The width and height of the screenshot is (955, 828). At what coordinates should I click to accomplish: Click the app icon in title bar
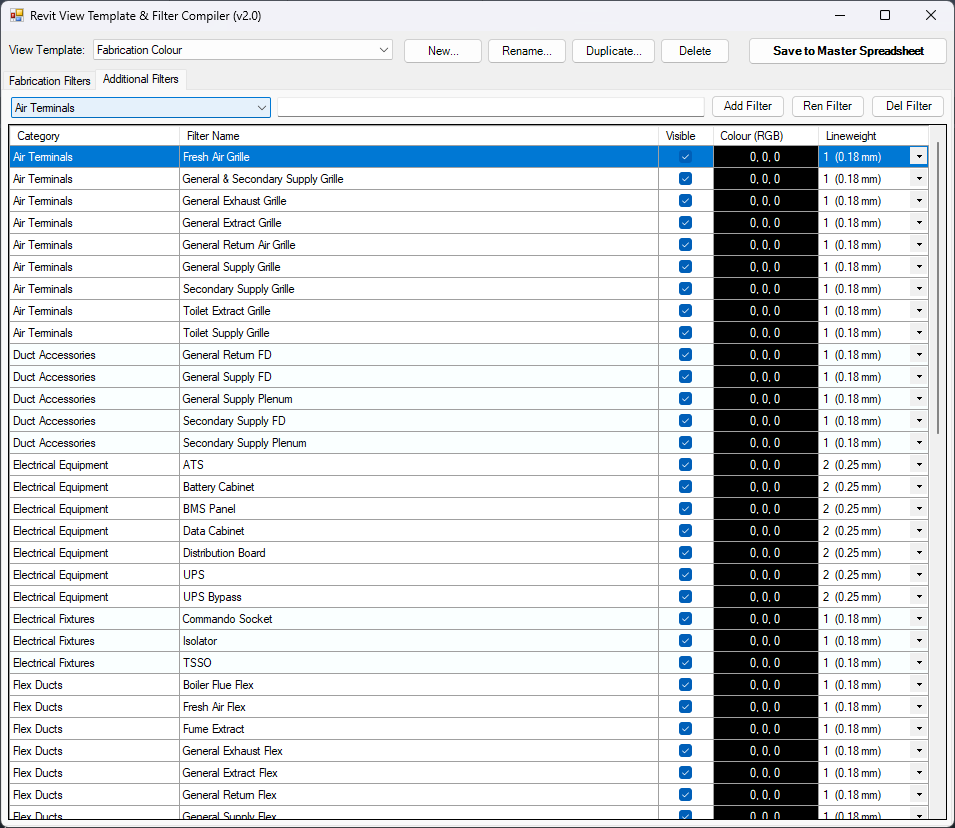point(16,15)
